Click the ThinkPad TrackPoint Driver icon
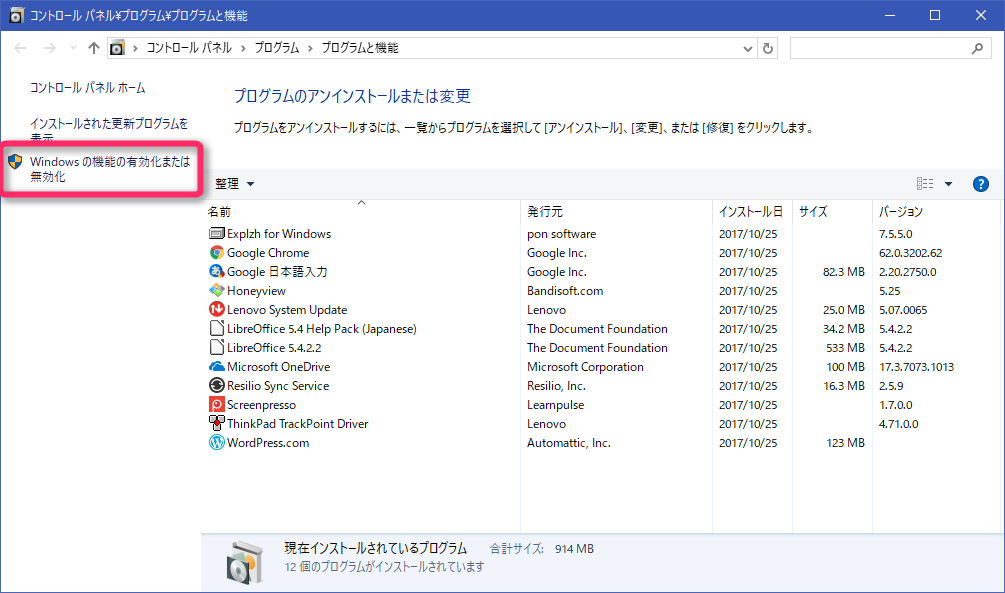 click(x=217, y=423)
